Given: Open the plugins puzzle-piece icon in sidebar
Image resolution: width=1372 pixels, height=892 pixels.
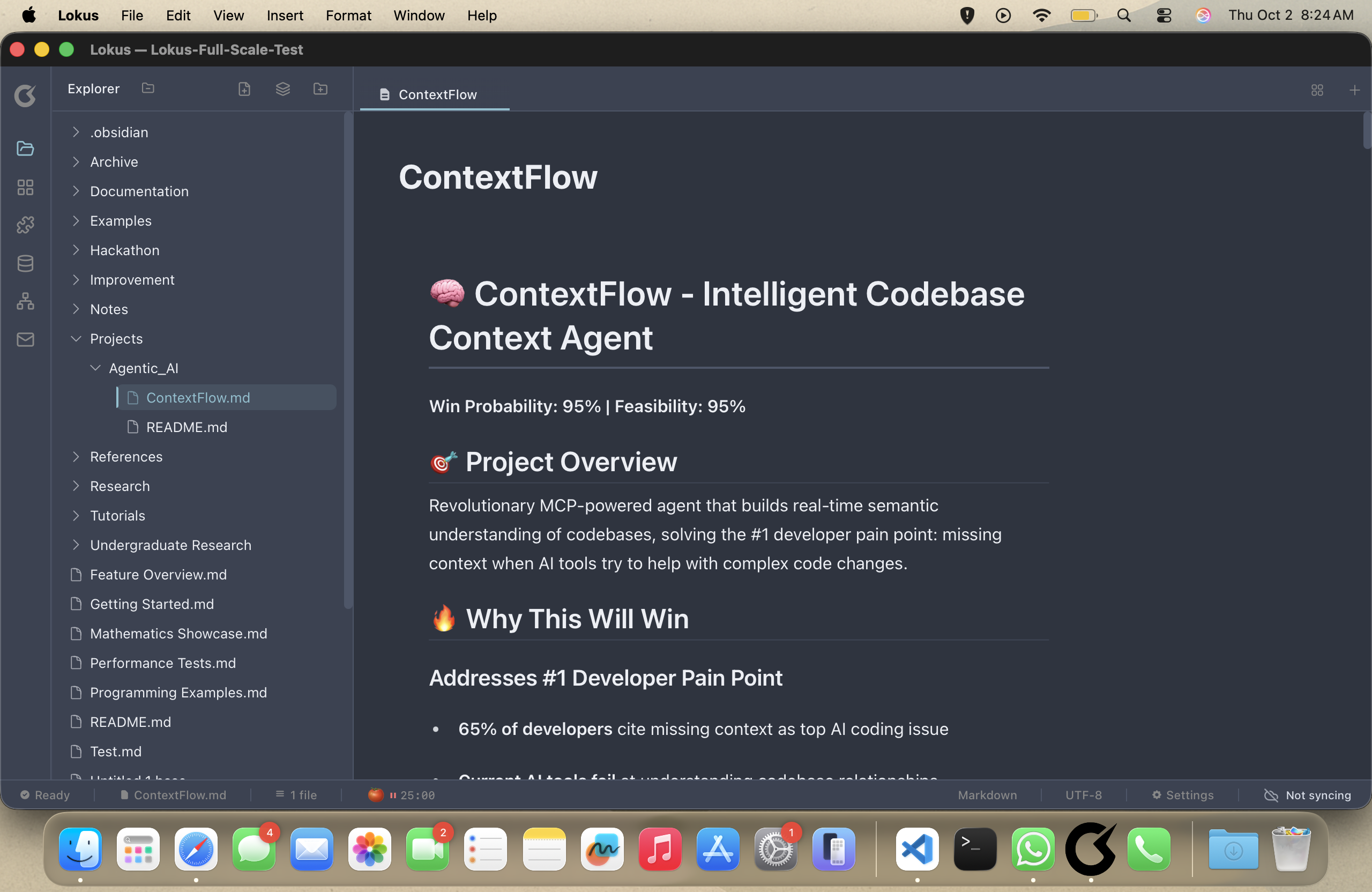Looking at the screenshot, I should 25,225.
